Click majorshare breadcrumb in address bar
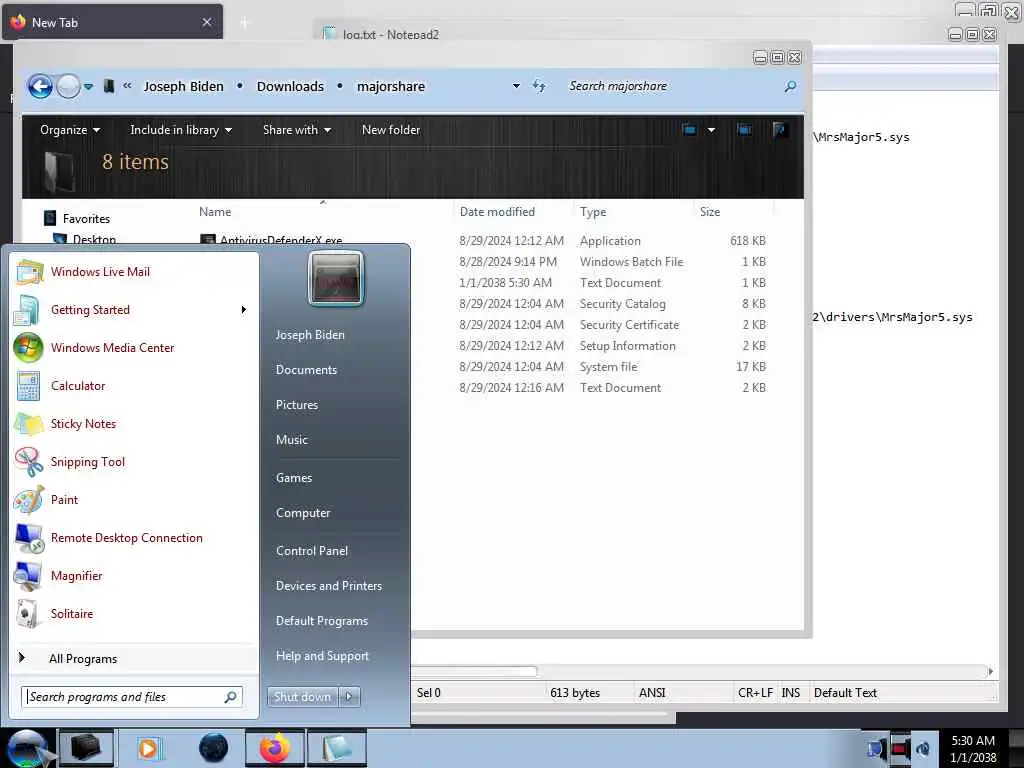The width and height of the screenshot is (1024, 768). click(x=391, y=86)
